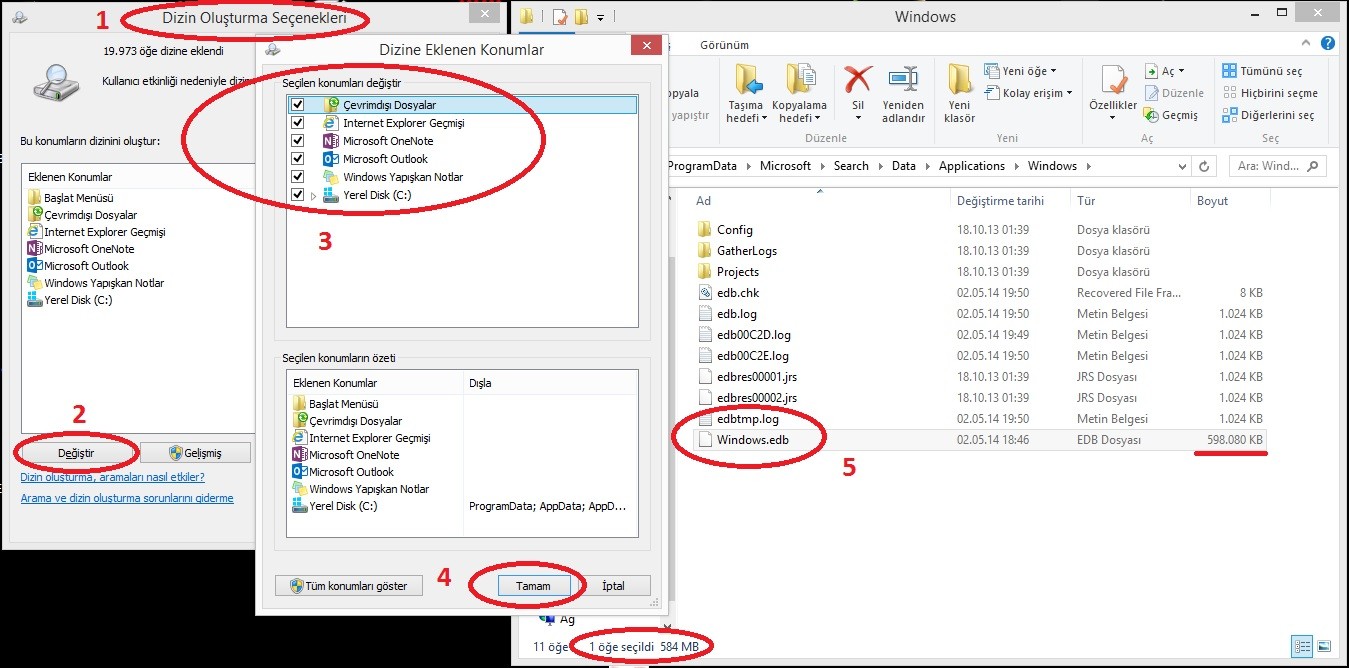Screen dimensions: 1349x668
Task: Go to ProgramData in address breadcrumb
Action: tap(704, 166)
